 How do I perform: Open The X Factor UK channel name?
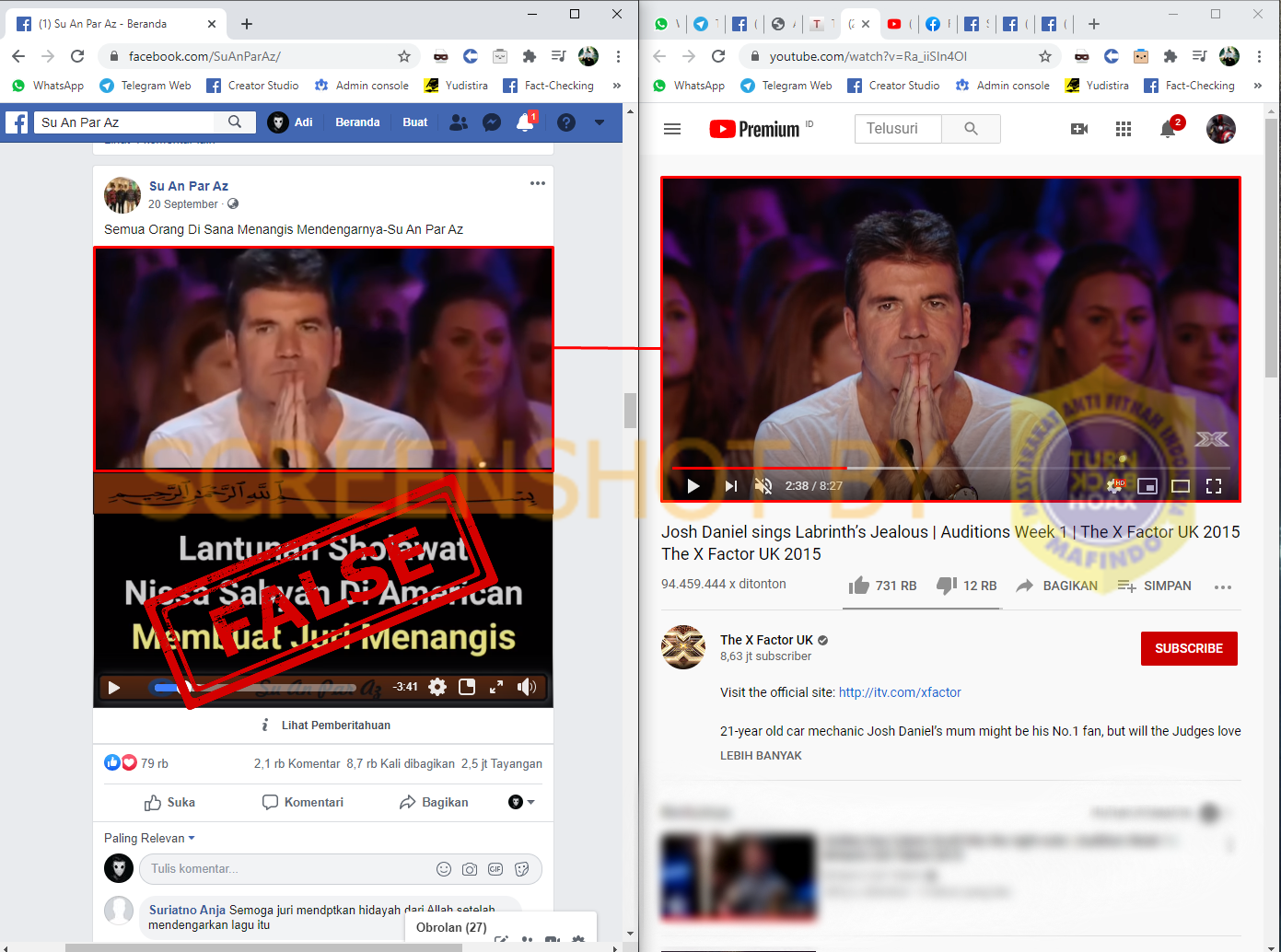click(766, 640)
